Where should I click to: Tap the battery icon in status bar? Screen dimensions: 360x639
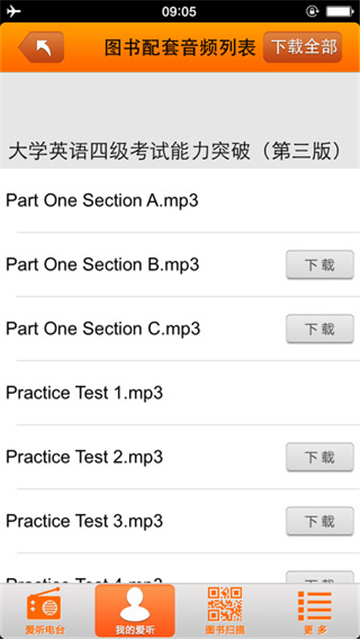click(339, 11)
